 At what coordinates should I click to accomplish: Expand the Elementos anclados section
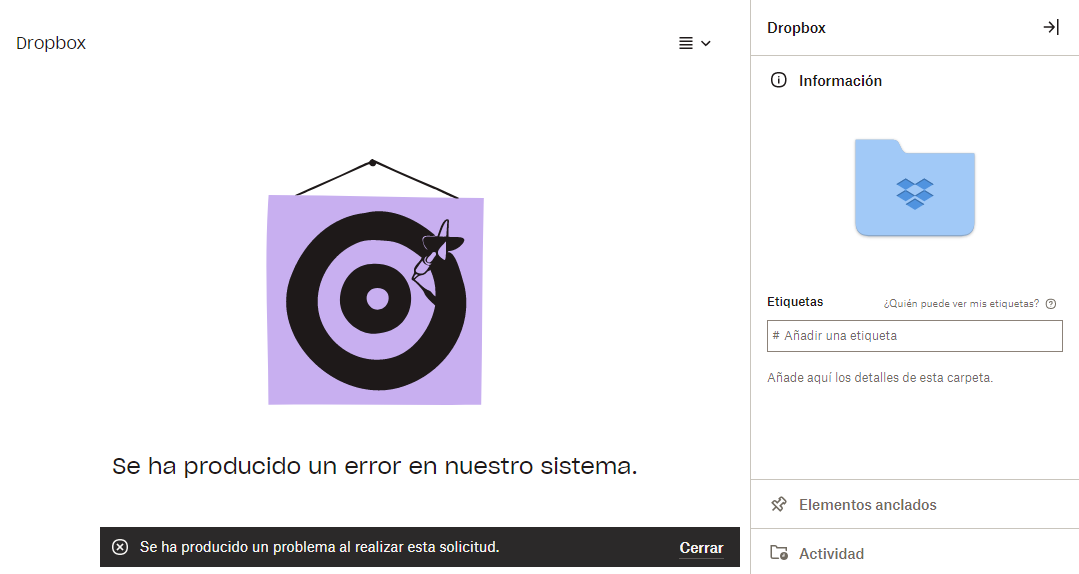pyautogui.click(x=867, y=505)
